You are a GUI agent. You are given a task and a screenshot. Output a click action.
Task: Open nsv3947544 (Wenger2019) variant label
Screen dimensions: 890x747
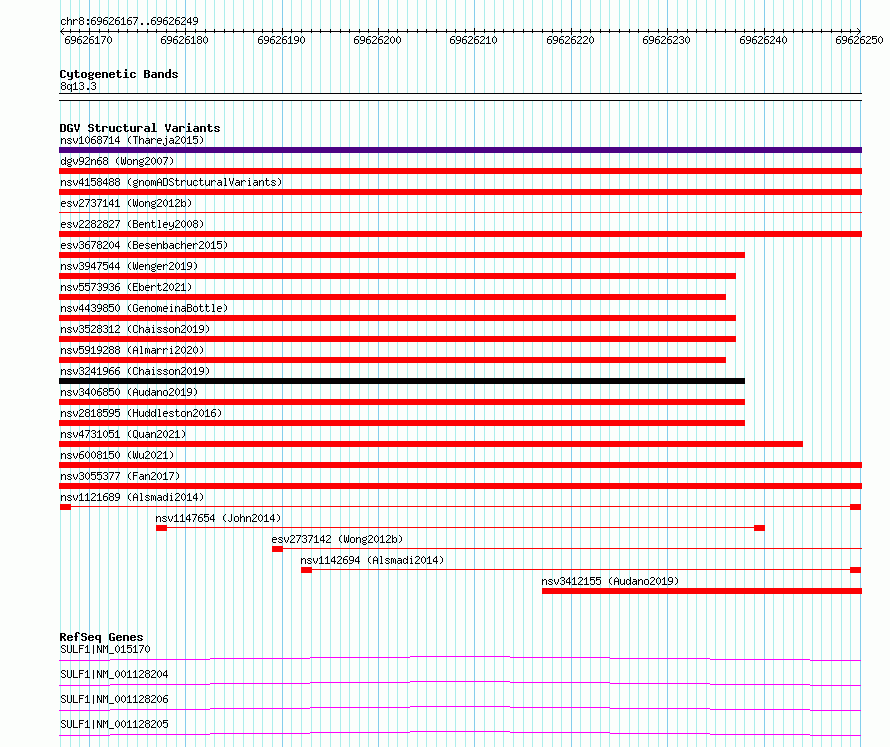[x=129, y=266]
